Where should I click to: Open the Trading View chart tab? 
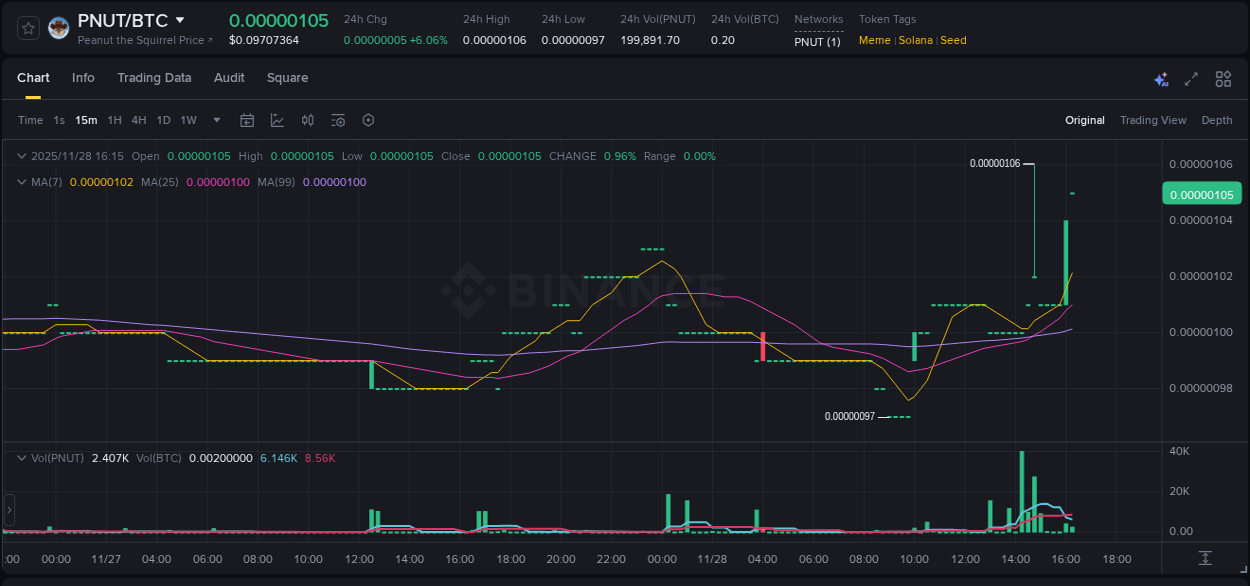[x=1152, y=120]
